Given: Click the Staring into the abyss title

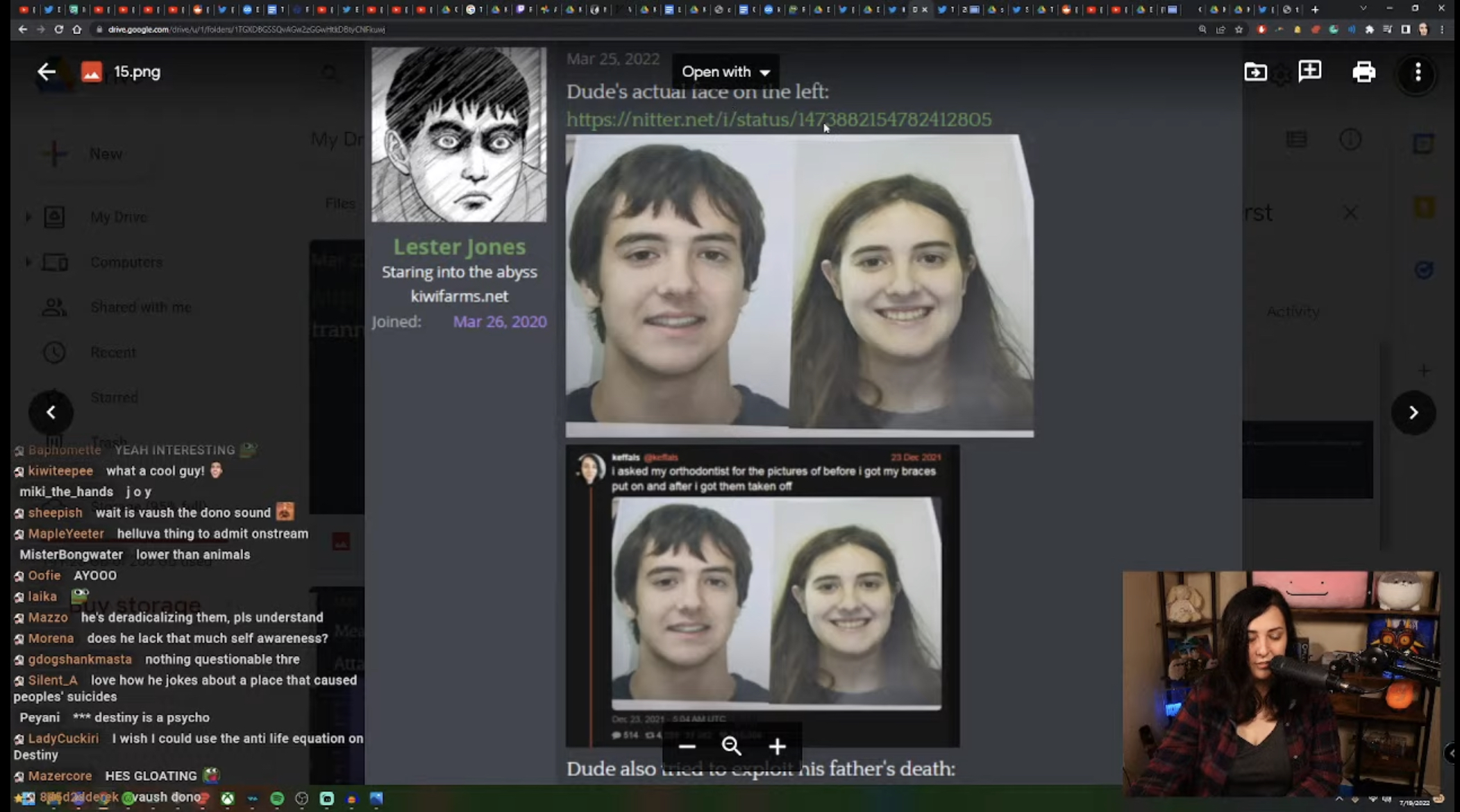Looking at the screenshot, I should pos(459,272).
